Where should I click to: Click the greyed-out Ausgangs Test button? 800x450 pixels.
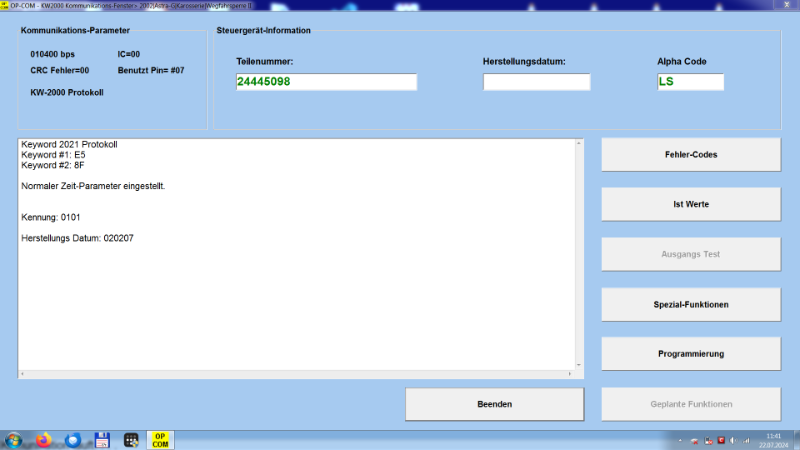(x=691, y=254)
